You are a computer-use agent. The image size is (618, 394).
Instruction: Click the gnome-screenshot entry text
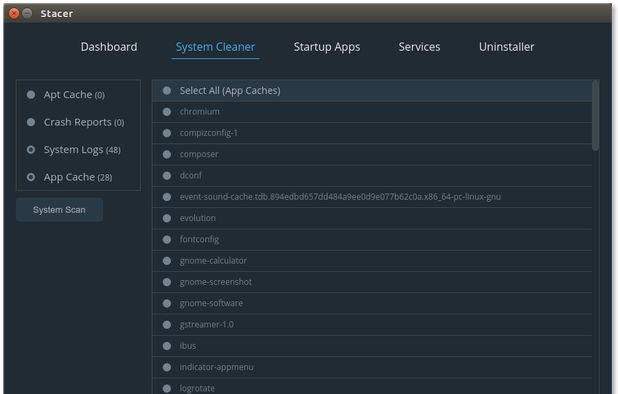pos(215,282)
